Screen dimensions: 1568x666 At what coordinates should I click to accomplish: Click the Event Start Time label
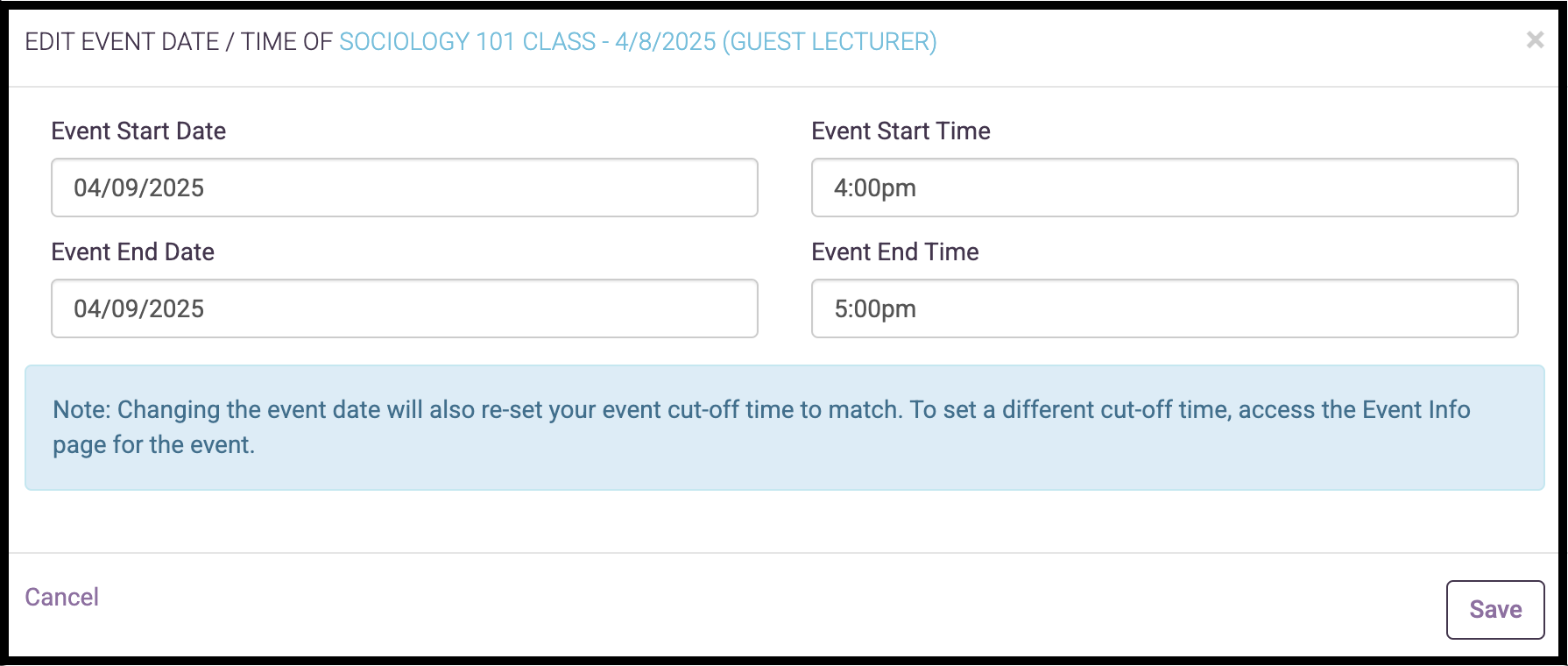tap(901, 131)
